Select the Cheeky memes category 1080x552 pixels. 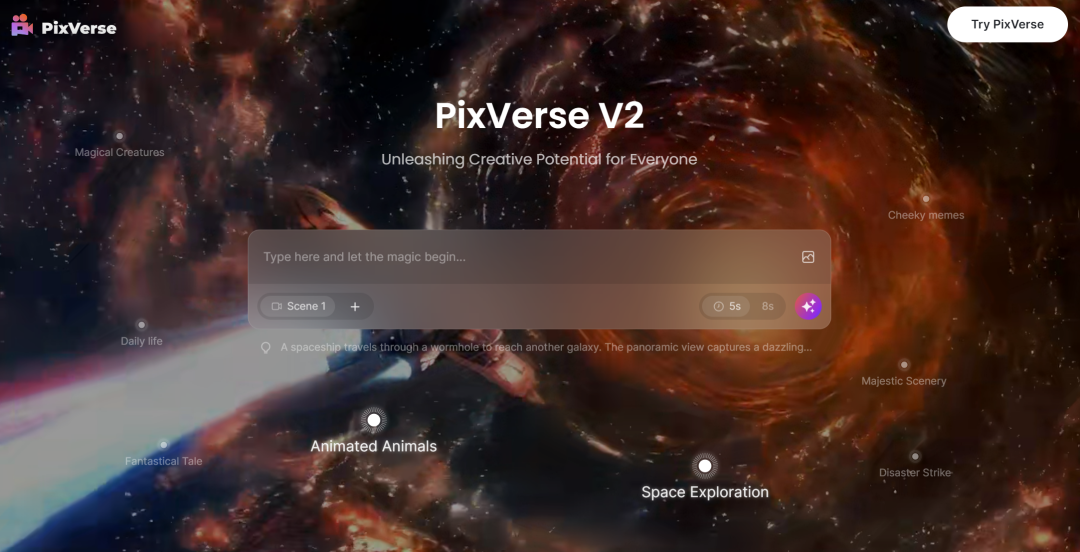(x=926, y=215)
